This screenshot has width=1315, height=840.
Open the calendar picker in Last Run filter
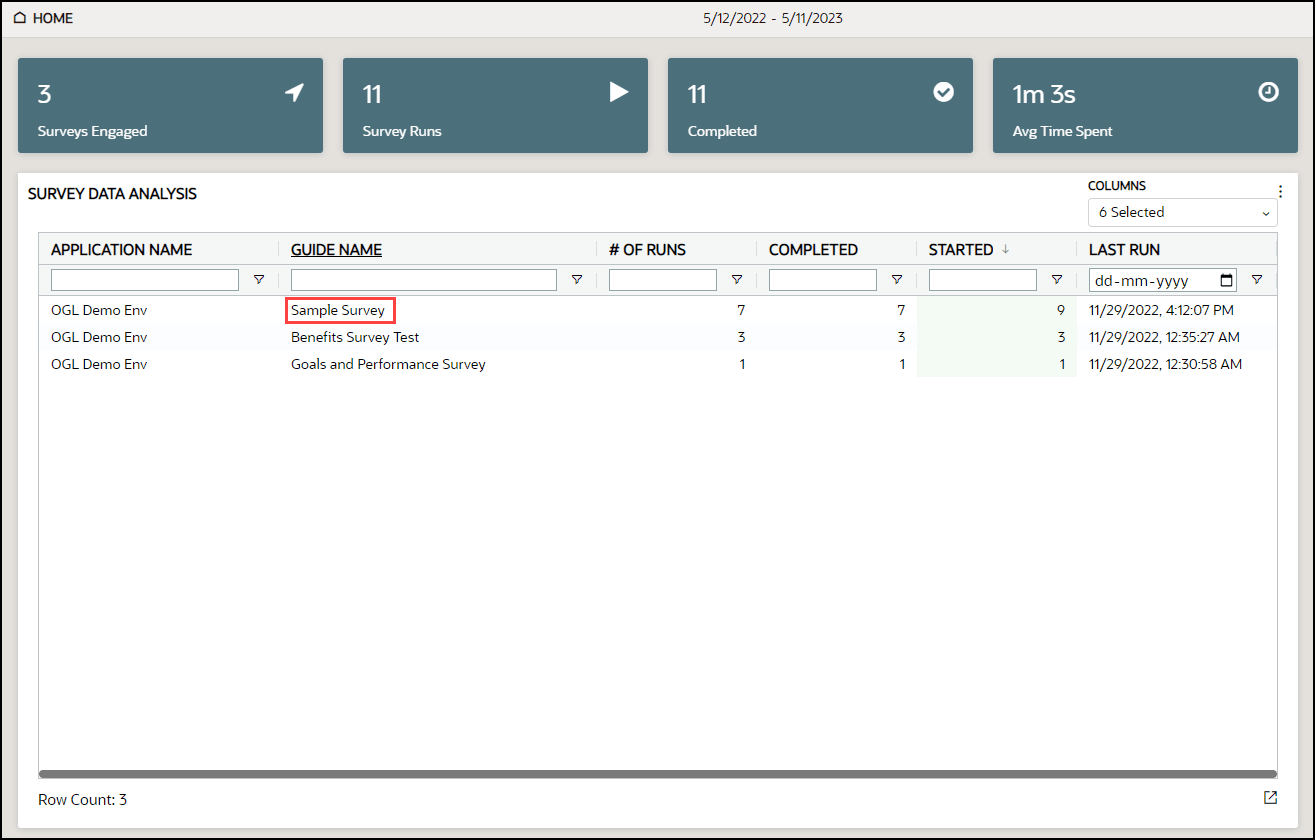pyautogui.click(x=1226, y=280)
